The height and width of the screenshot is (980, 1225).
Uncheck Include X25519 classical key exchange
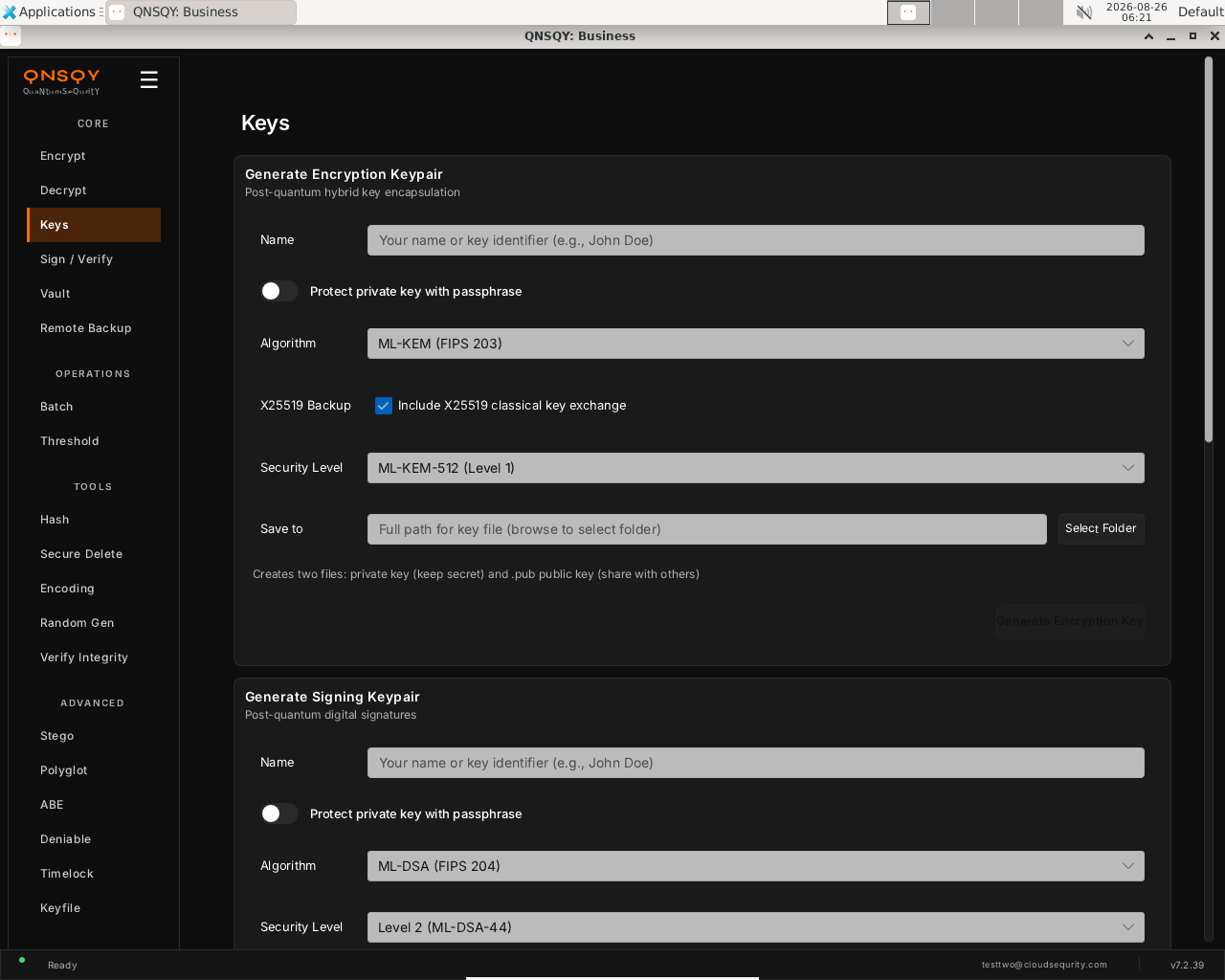pos(384,406)
